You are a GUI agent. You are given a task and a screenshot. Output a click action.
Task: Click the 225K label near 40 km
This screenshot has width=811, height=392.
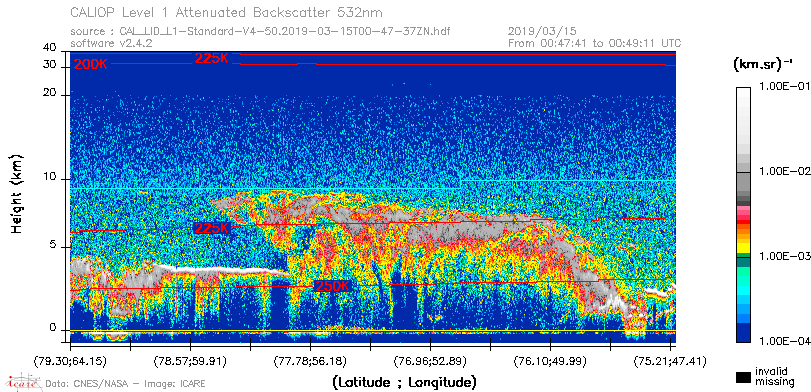[x=212, y=58]
